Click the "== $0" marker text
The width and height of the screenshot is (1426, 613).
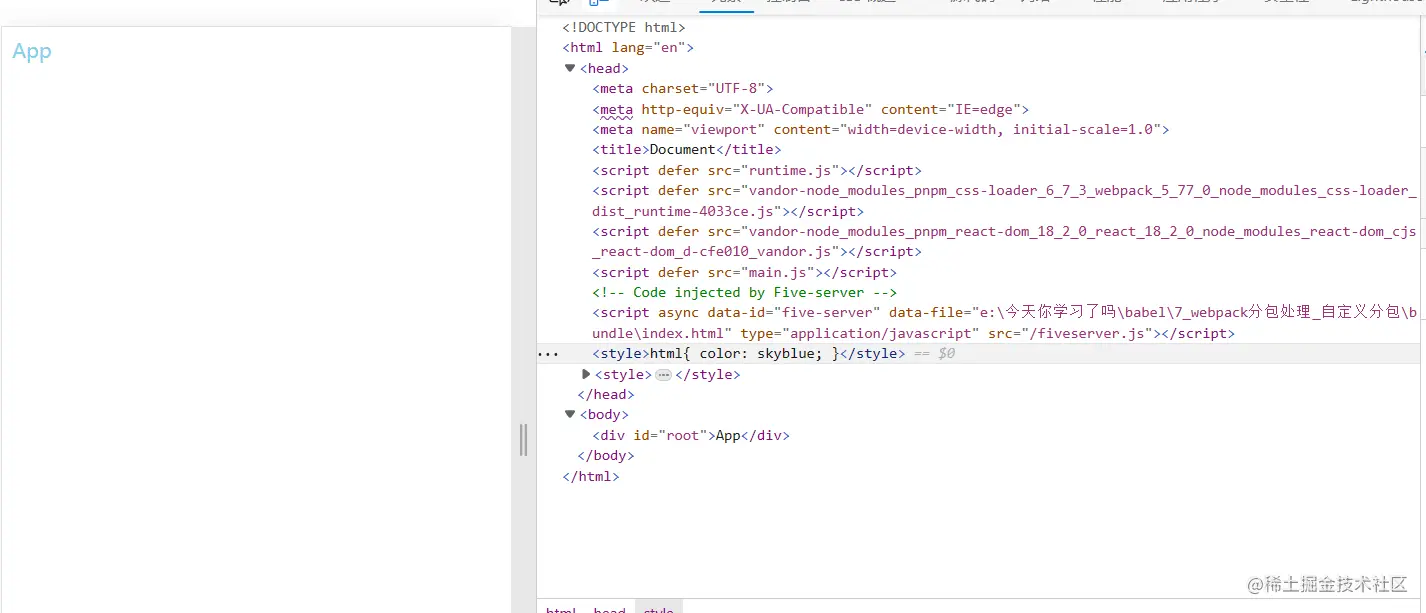[935, 354]
